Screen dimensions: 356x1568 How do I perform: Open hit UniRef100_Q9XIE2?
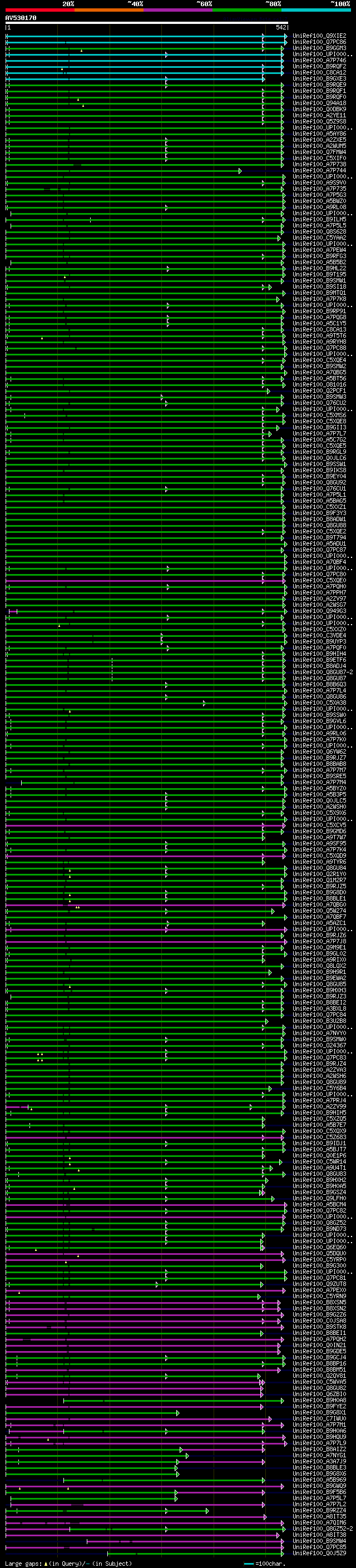pos(319,36)
